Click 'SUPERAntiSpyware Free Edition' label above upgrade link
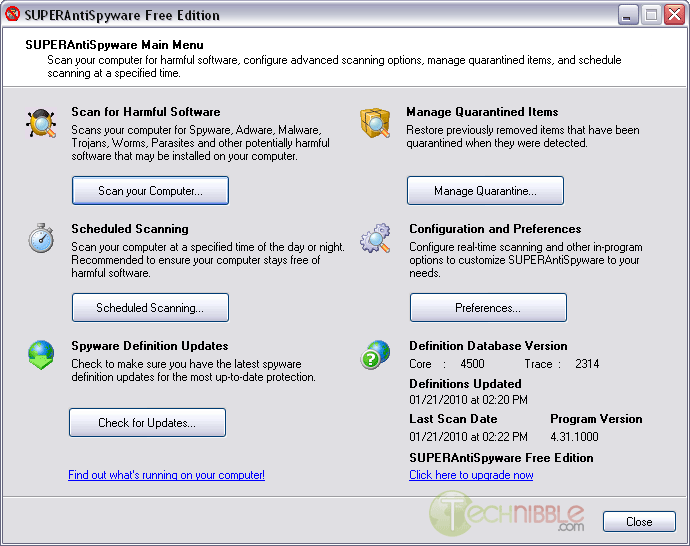This screenshot has width=690, height=546. click(x=501, y=458)
